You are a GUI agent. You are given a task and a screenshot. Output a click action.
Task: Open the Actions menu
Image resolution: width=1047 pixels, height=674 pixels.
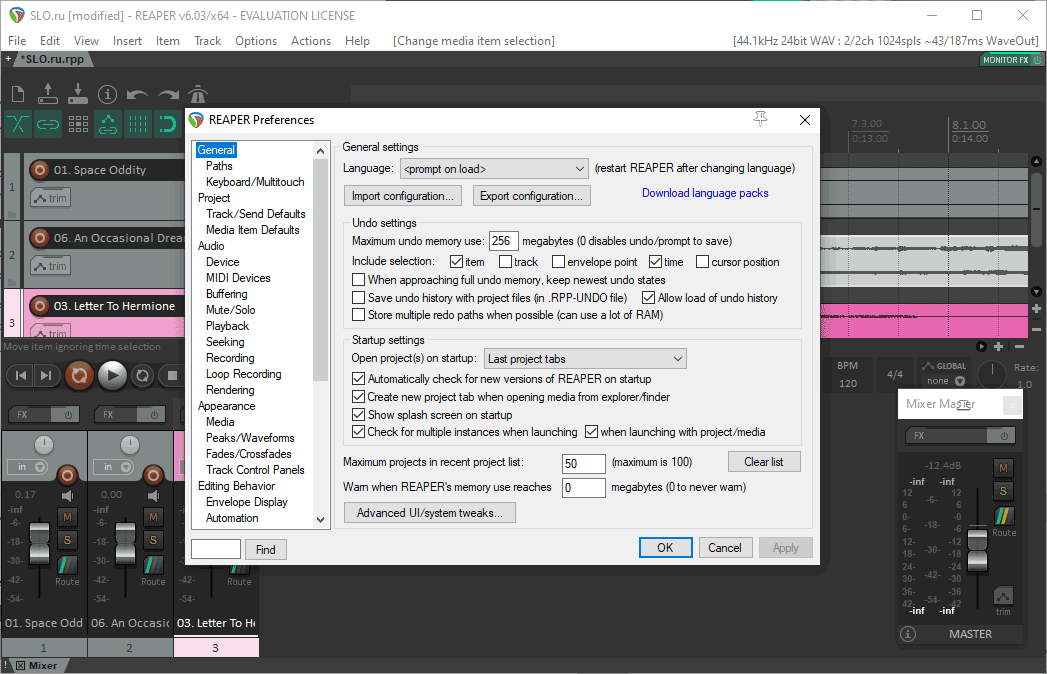point(310,41)
